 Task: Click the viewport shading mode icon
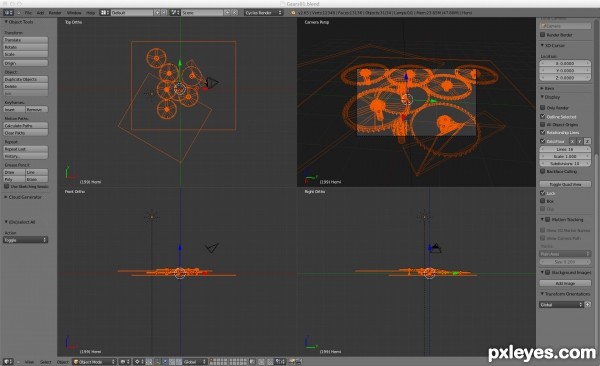124,361
